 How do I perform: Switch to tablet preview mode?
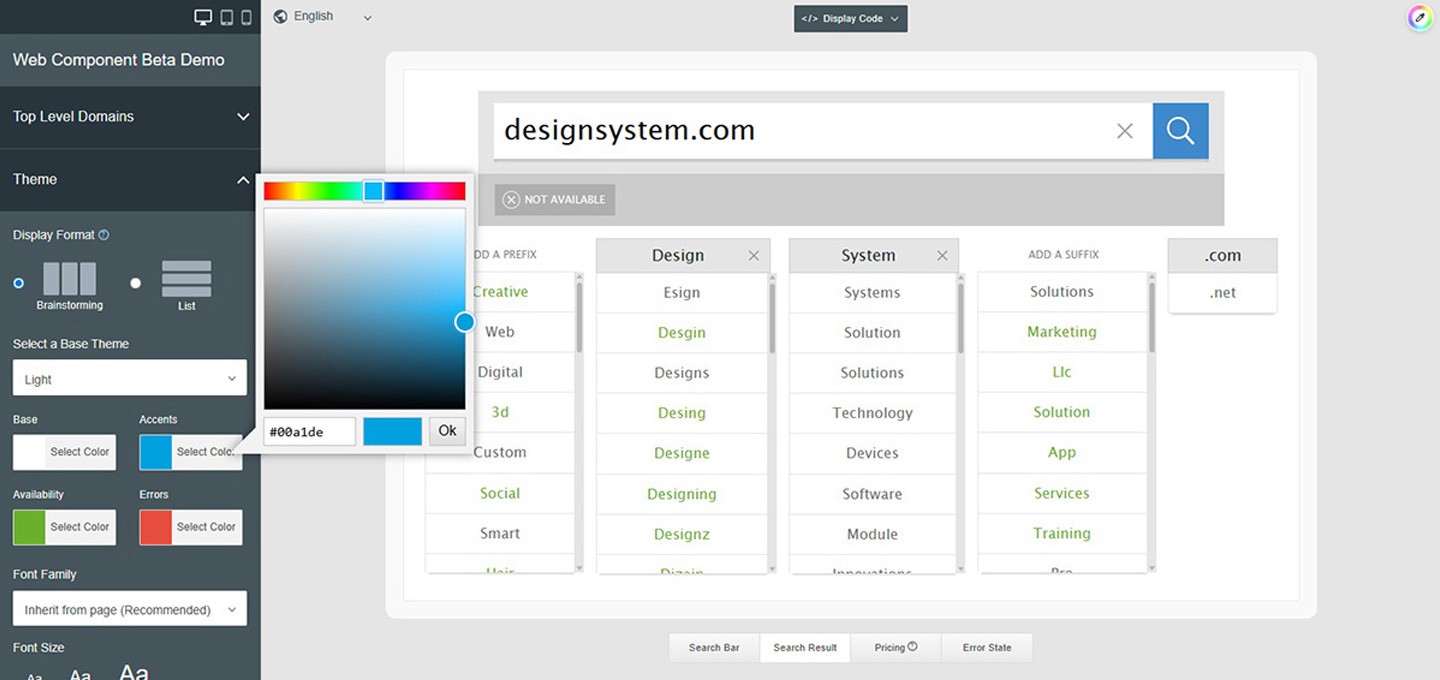pos(226,16)
